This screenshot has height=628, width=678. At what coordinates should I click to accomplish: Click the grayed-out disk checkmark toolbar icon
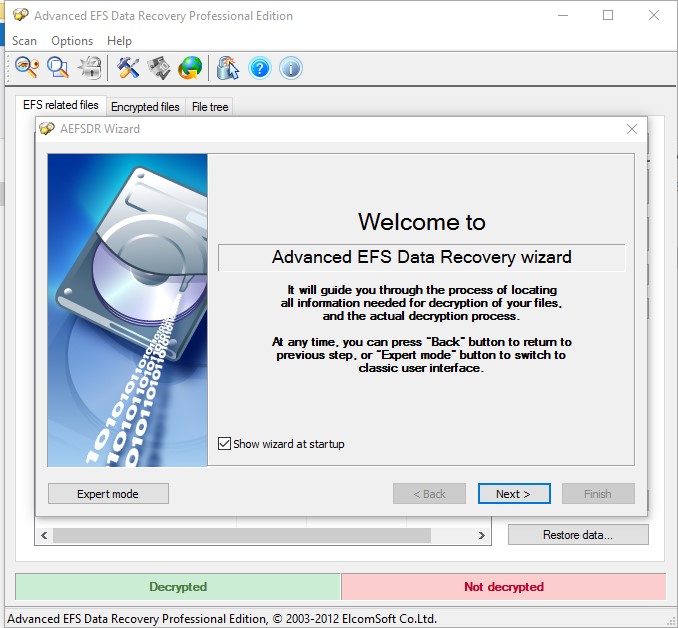(x=159, y=68)
